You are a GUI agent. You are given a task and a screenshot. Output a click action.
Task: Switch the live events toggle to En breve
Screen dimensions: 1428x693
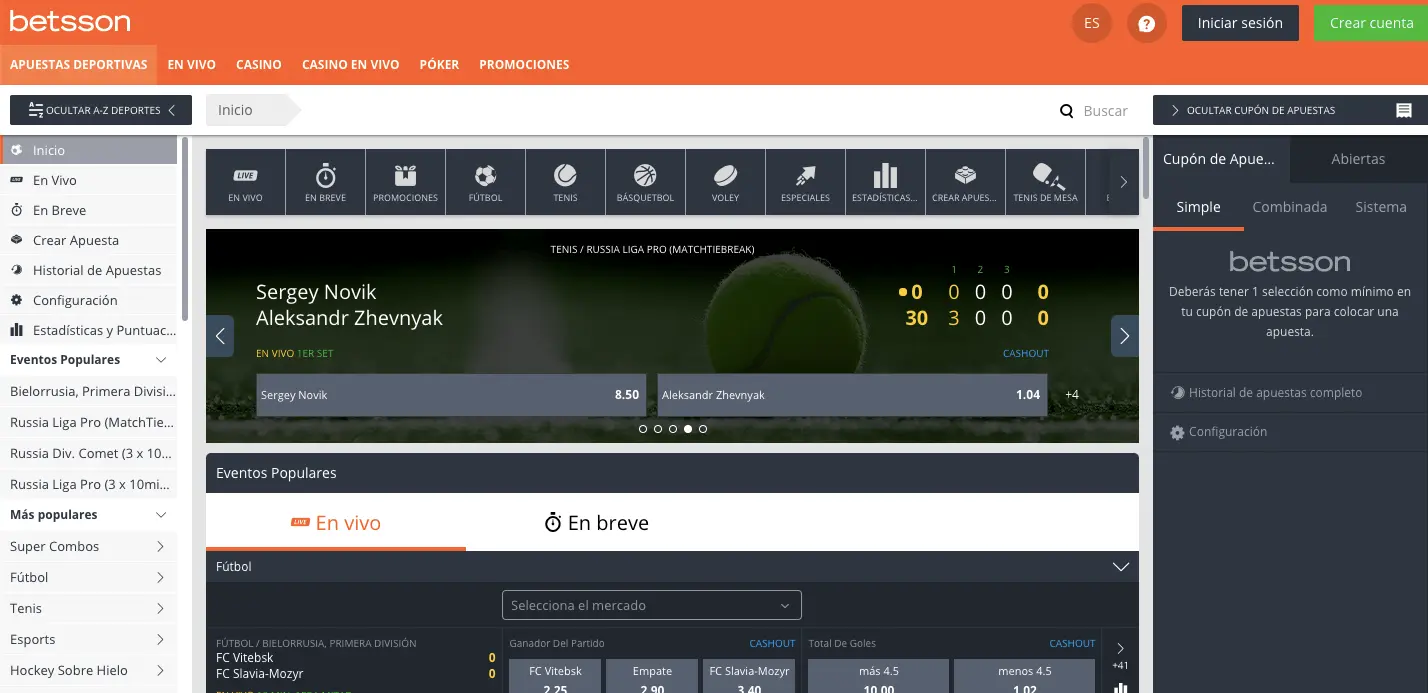coord(597,522)
